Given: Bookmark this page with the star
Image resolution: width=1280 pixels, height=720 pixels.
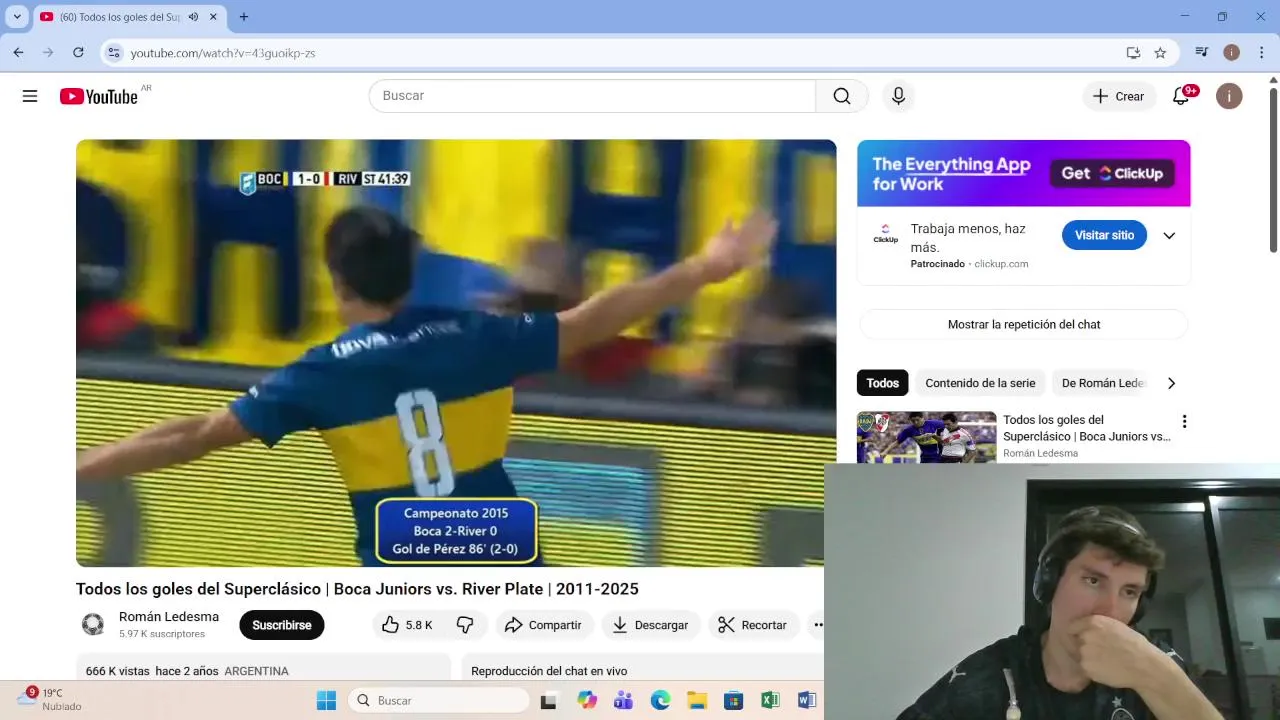Looking at the screenshot, I should tap(1160, 52).
